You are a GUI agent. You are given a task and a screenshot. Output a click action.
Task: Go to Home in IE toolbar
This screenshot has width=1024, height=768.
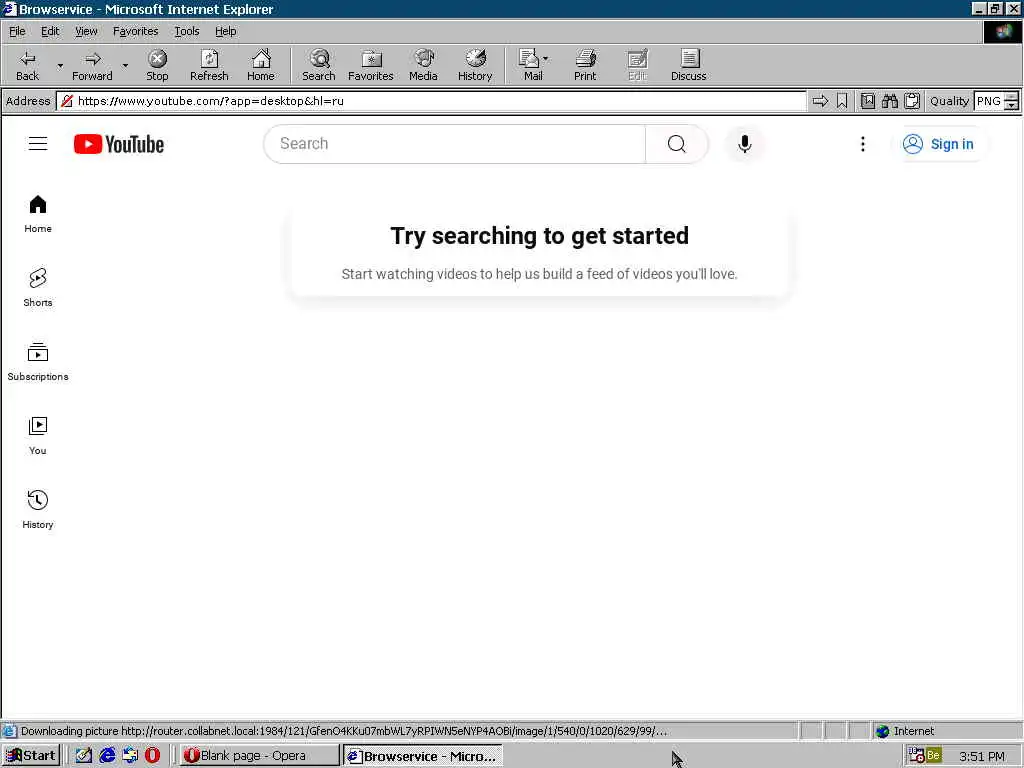tap(261, 65)
